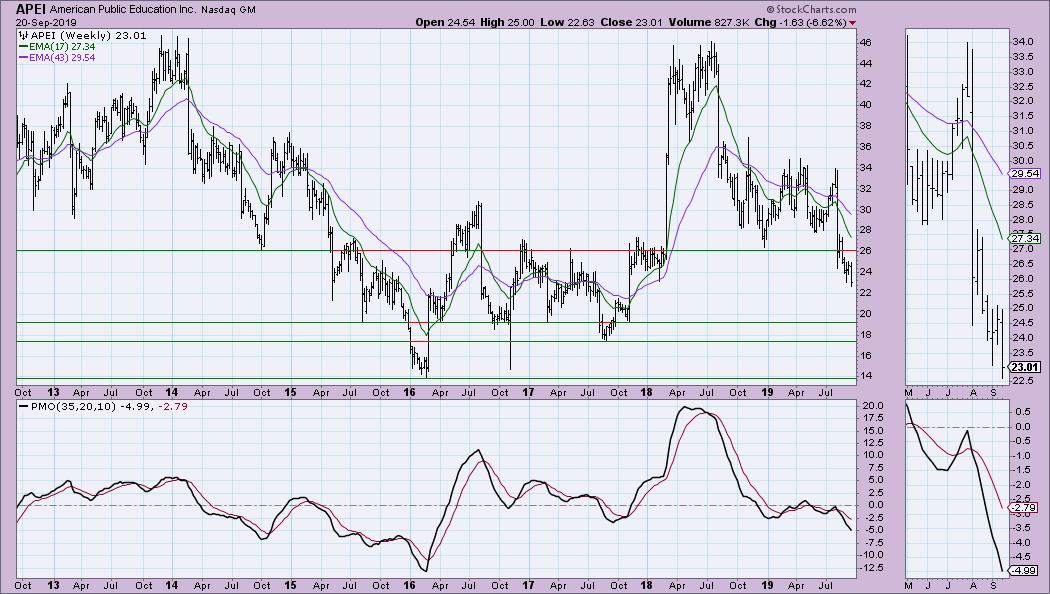Click the purple EMA(43) legend line swatch

(23, 58)
